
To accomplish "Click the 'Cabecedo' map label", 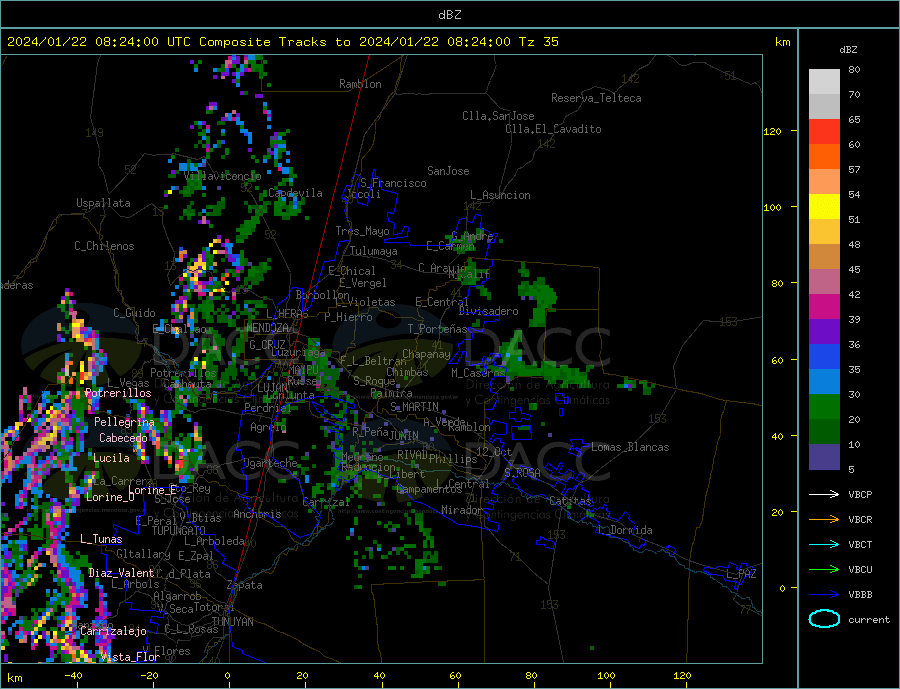I will click(x=123, y=438).
